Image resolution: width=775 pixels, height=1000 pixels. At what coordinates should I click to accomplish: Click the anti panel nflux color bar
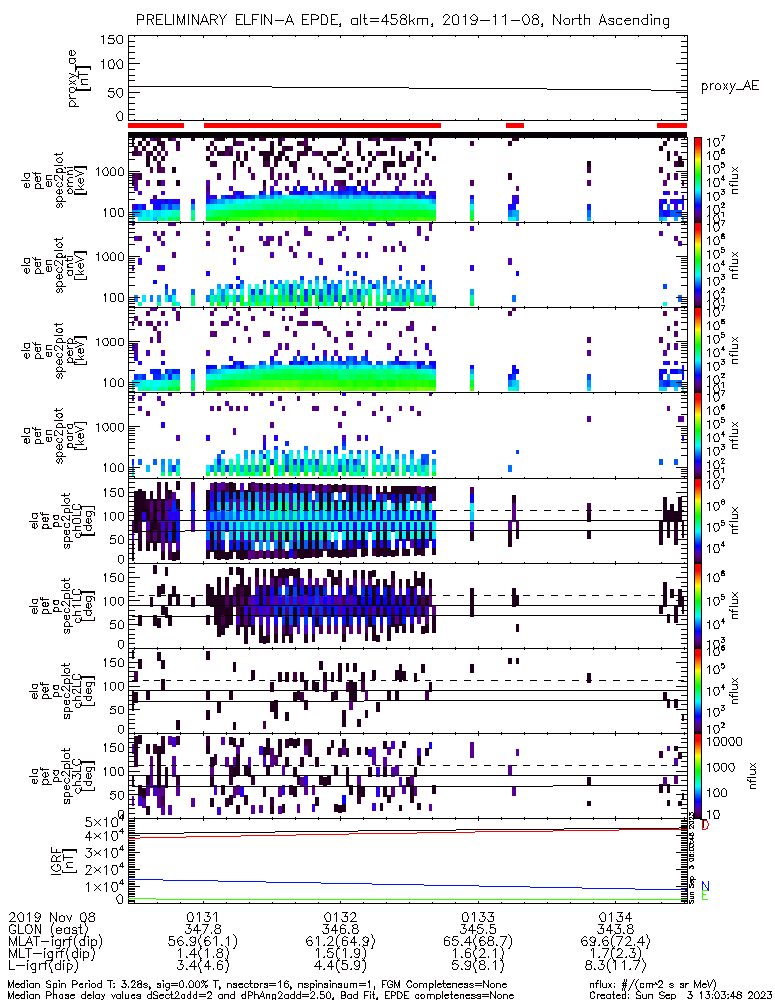[x=698, y=265]
